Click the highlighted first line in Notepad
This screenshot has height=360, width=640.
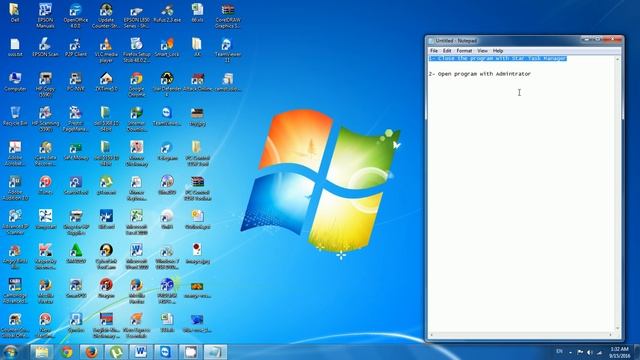(498, 59)
